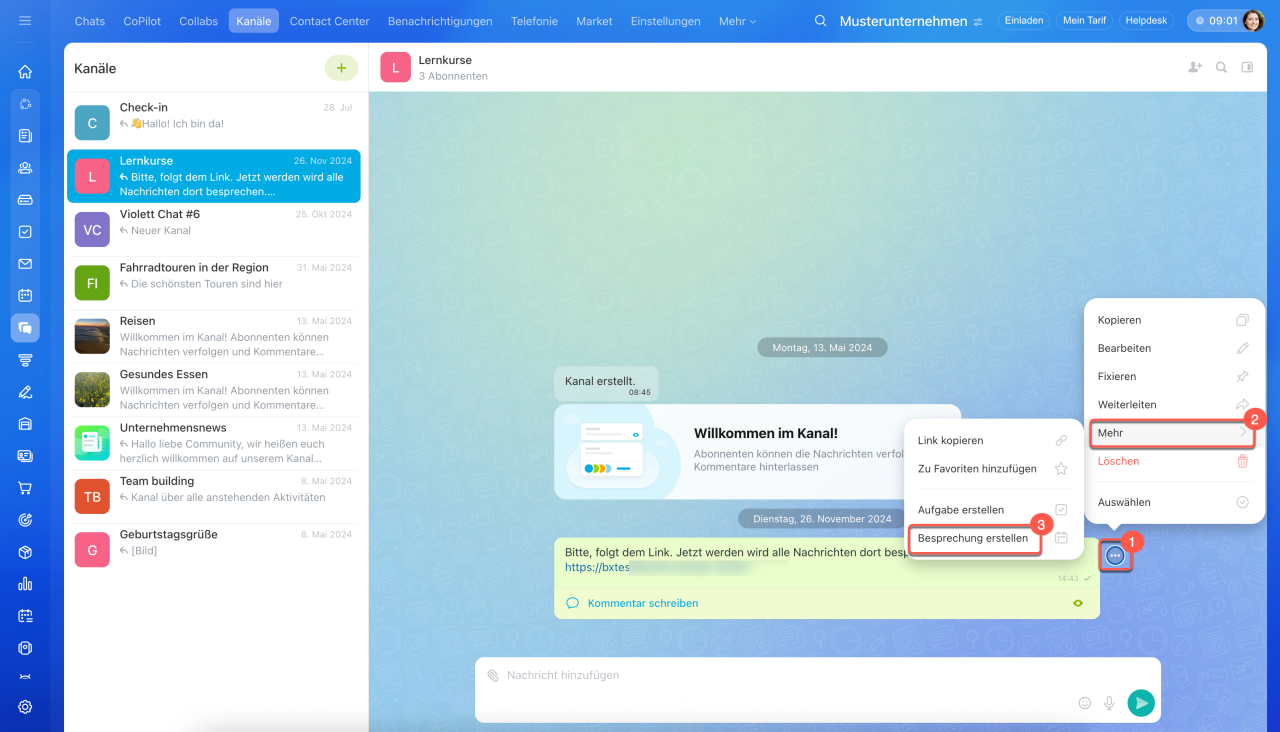Open the news feed icon in the sidebar

pos(25,136)
